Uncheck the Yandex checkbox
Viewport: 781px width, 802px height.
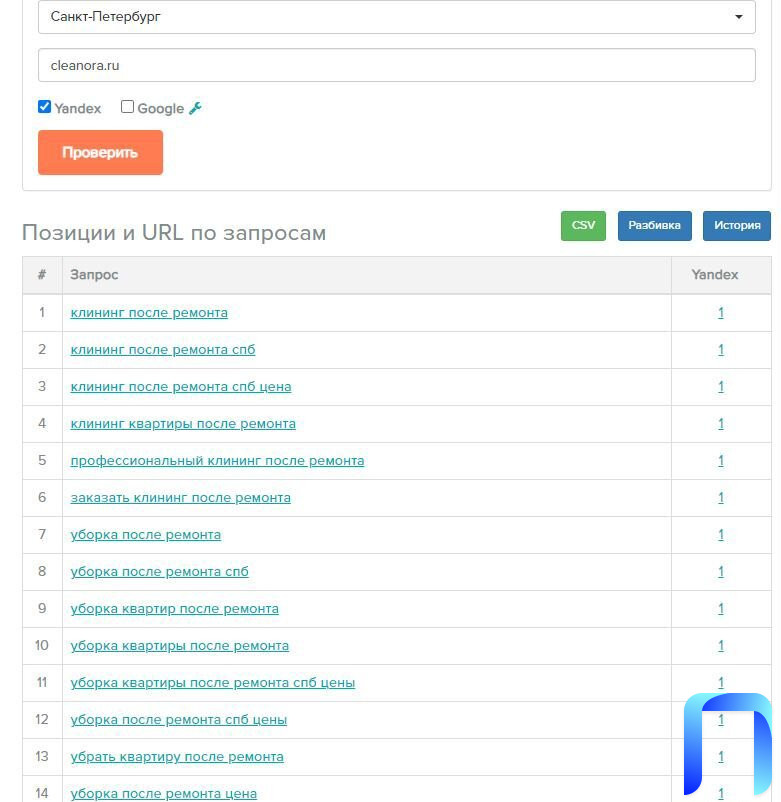pyautogui.click(x=44, y=106)
